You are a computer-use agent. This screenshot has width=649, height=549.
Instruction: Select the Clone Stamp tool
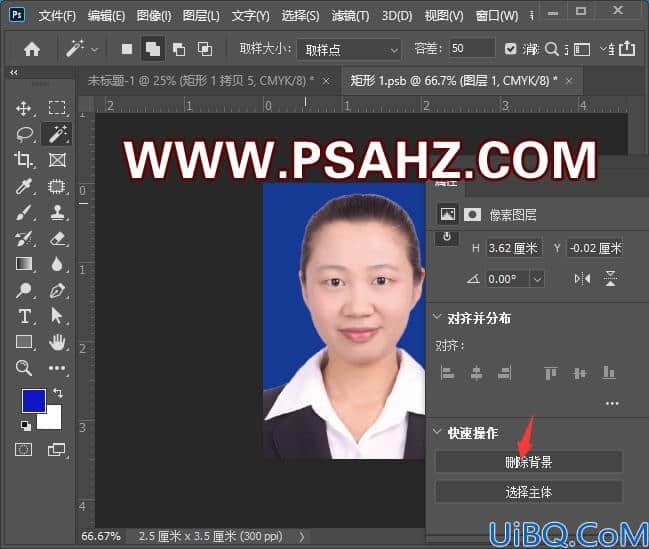pos(57,213)
